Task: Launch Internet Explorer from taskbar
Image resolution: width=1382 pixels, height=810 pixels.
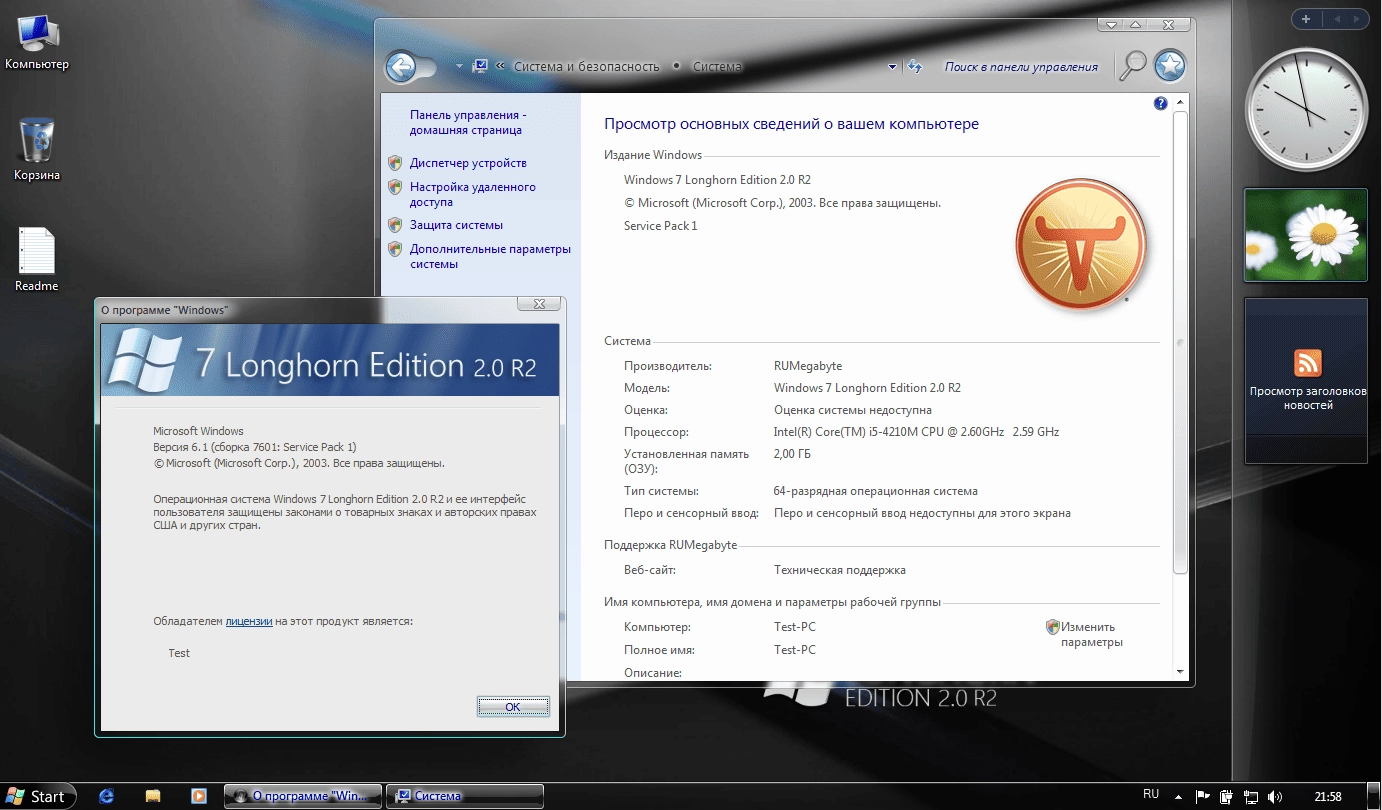Action: point(107,796)
